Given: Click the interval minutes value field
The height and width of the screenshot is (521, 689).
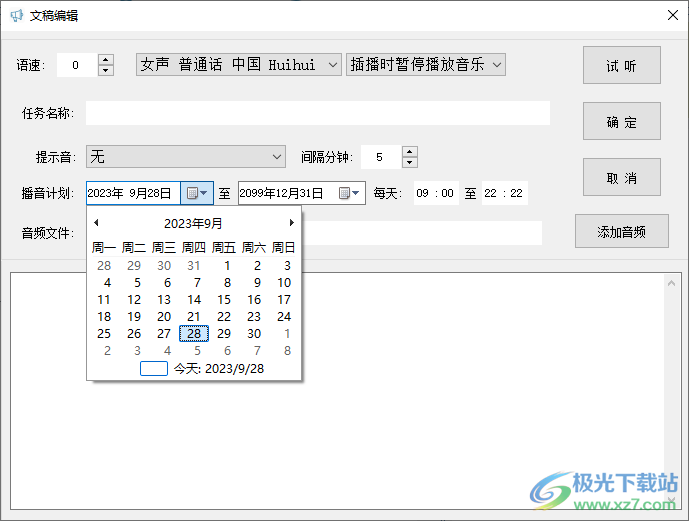Looking at the screenshot, I should (x=381, y=157).
